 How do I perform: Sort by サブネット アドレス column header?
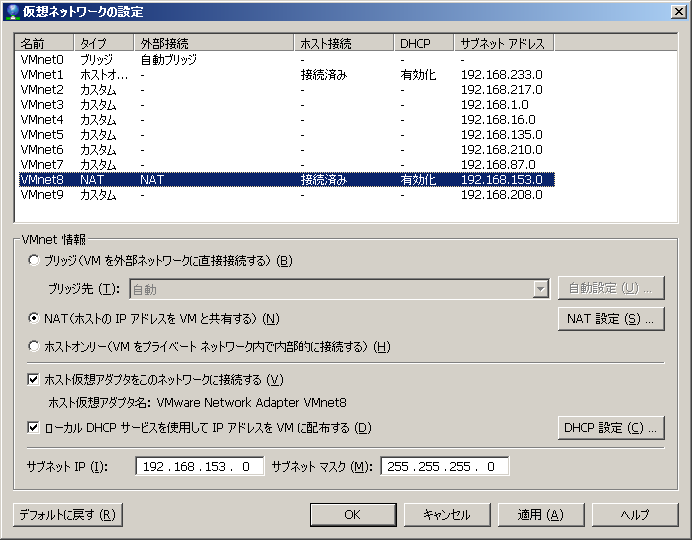coord(504,43)
